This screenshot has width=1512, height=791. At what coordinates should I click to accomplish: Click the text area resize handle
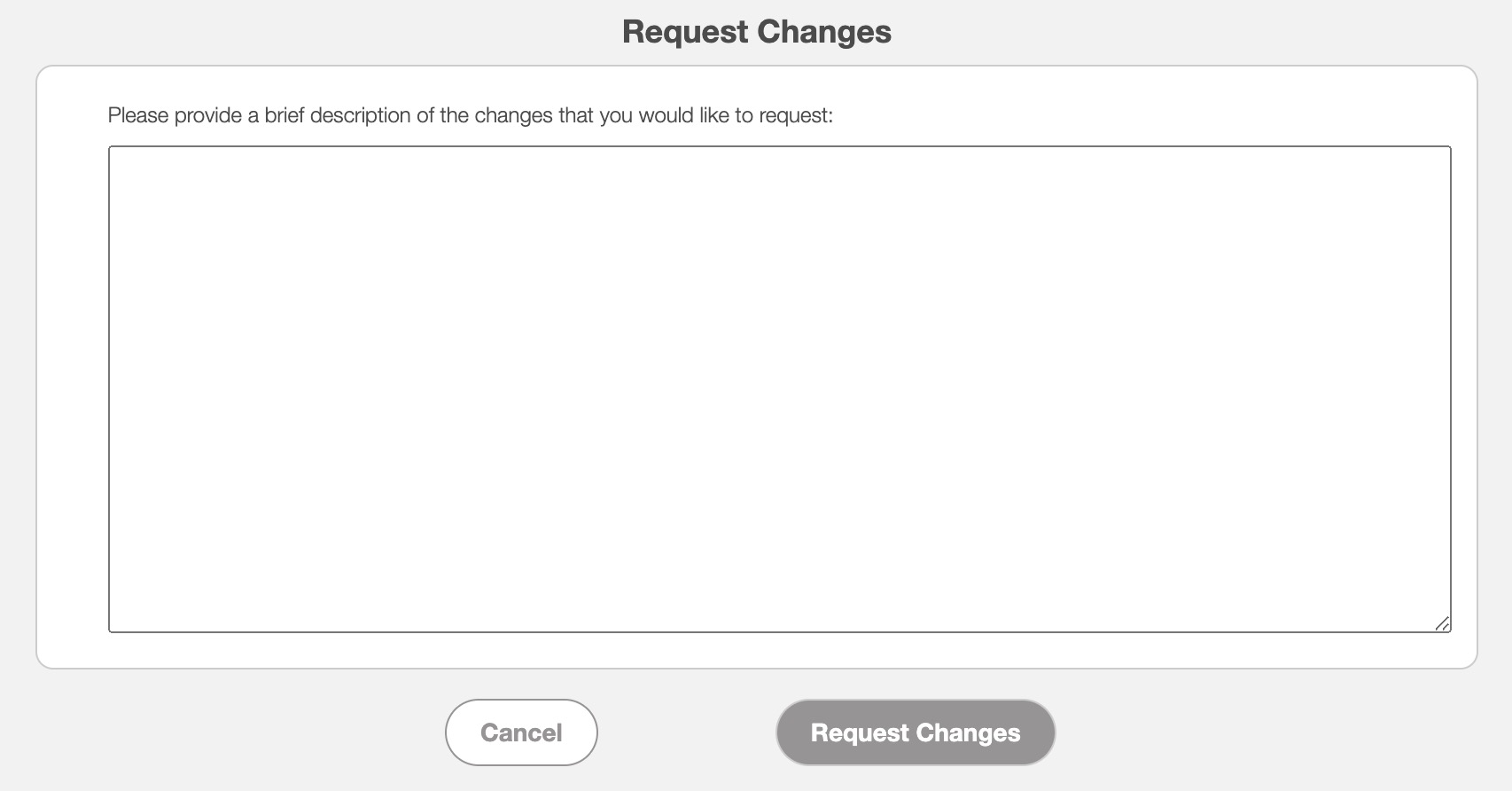[1442, 623]
